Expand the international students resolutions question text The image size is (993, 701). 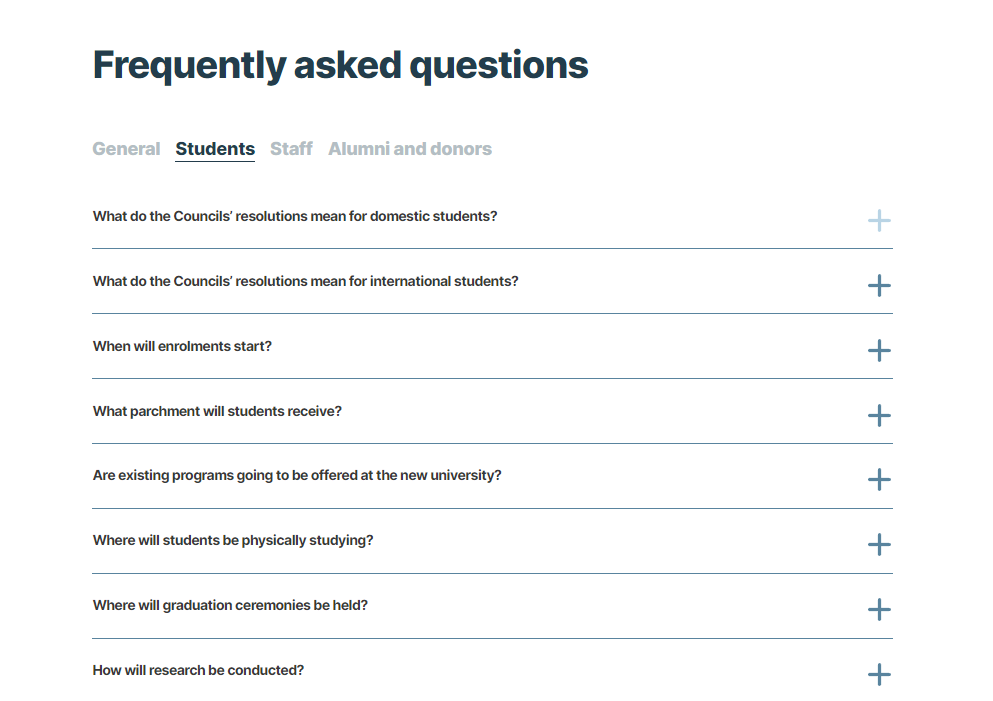tap(306, 281)
